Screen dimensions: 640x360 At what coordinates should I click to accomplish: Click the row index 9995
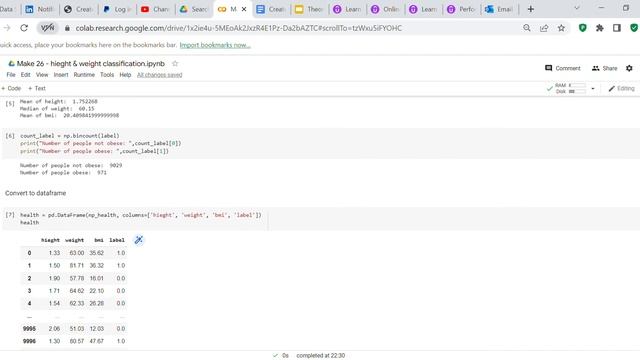pyautogui.click(x=29, y=329)
